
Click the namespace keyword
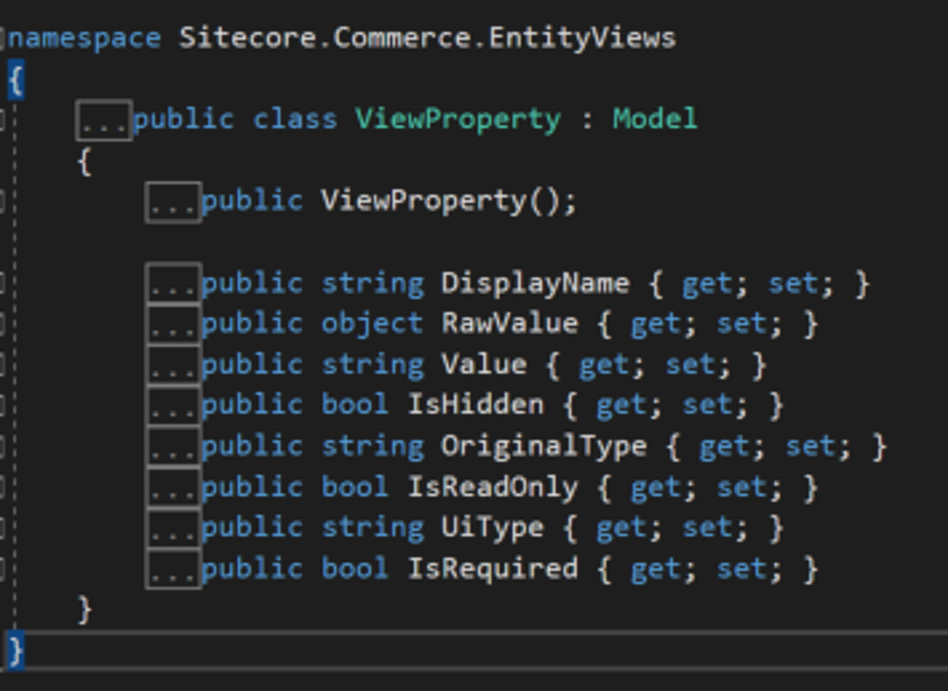point(85,39)
